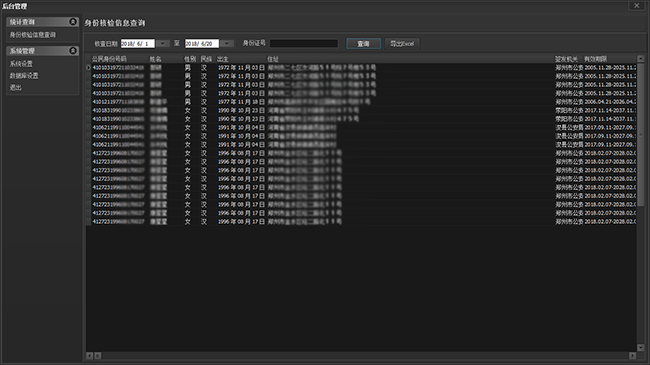Select 退出 in the sidebar
This screenshot has height=365, width=650.
coord(15,88)
